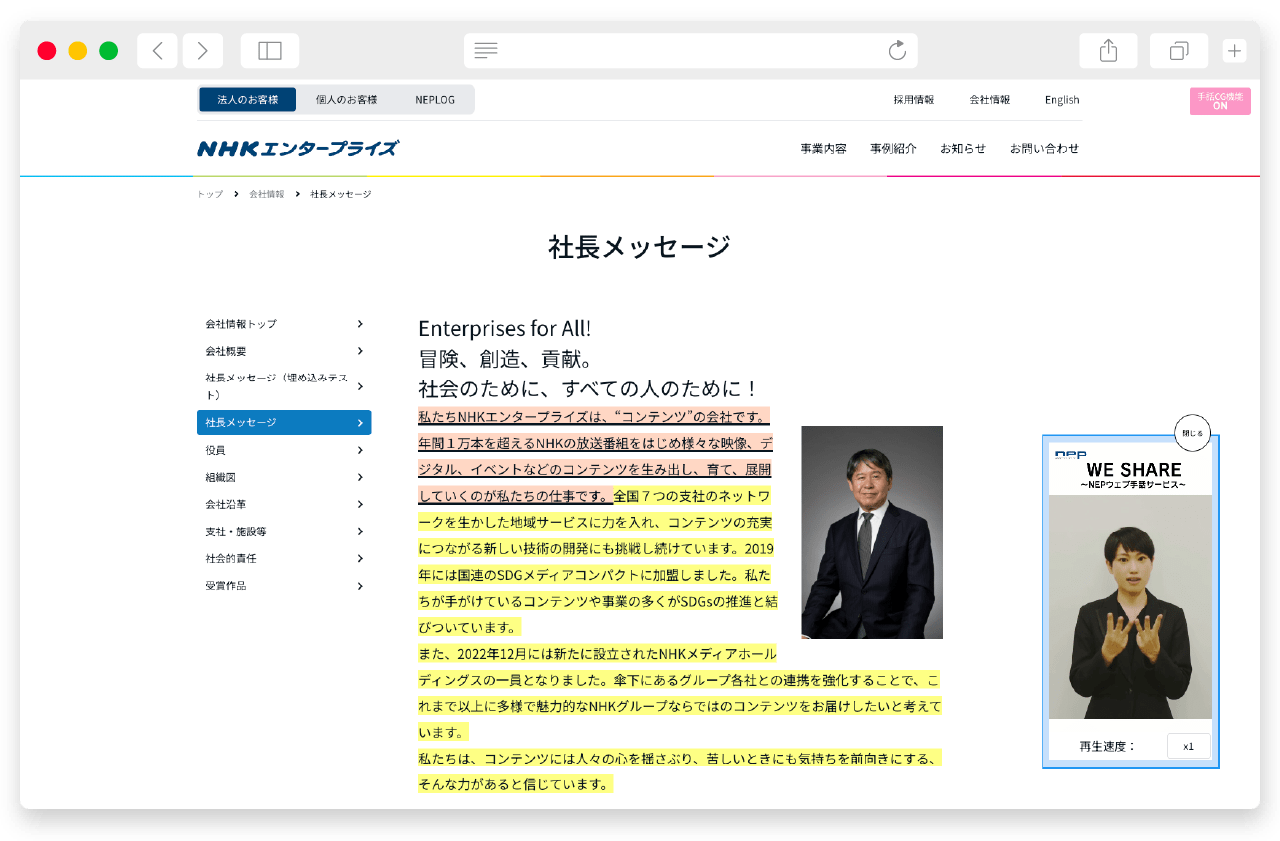Toggle the 手話CG情報 ON switch
Viewport: 1280px width, 841px height.
(1220, 101)
